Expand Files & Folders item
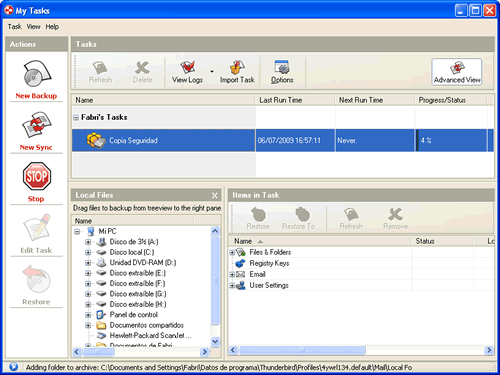This screenshot has height=375, width=500. click(x=232, y=252)
